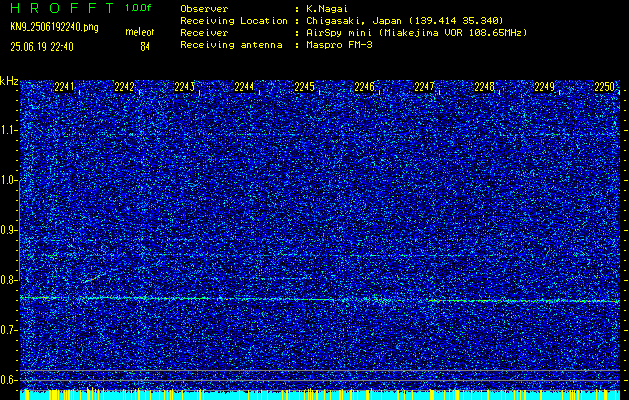Click the 0.9 frequency axis label

pos(8,230)
